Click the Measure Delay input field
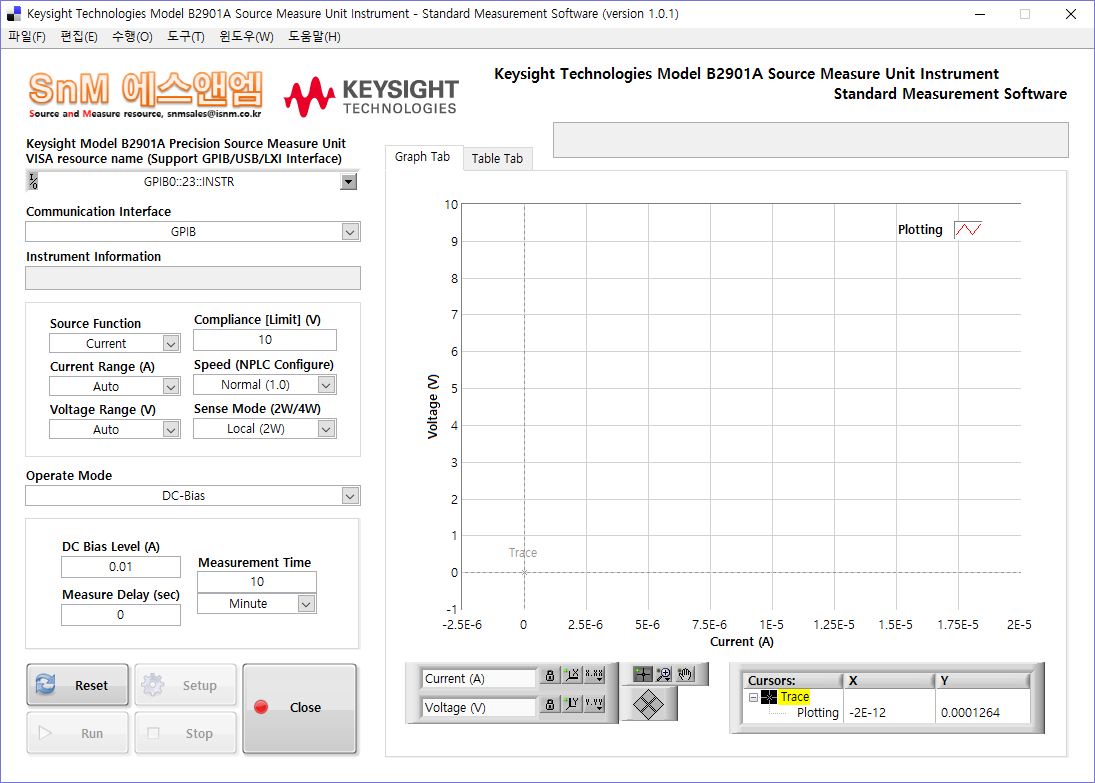 tap(121, 615)
